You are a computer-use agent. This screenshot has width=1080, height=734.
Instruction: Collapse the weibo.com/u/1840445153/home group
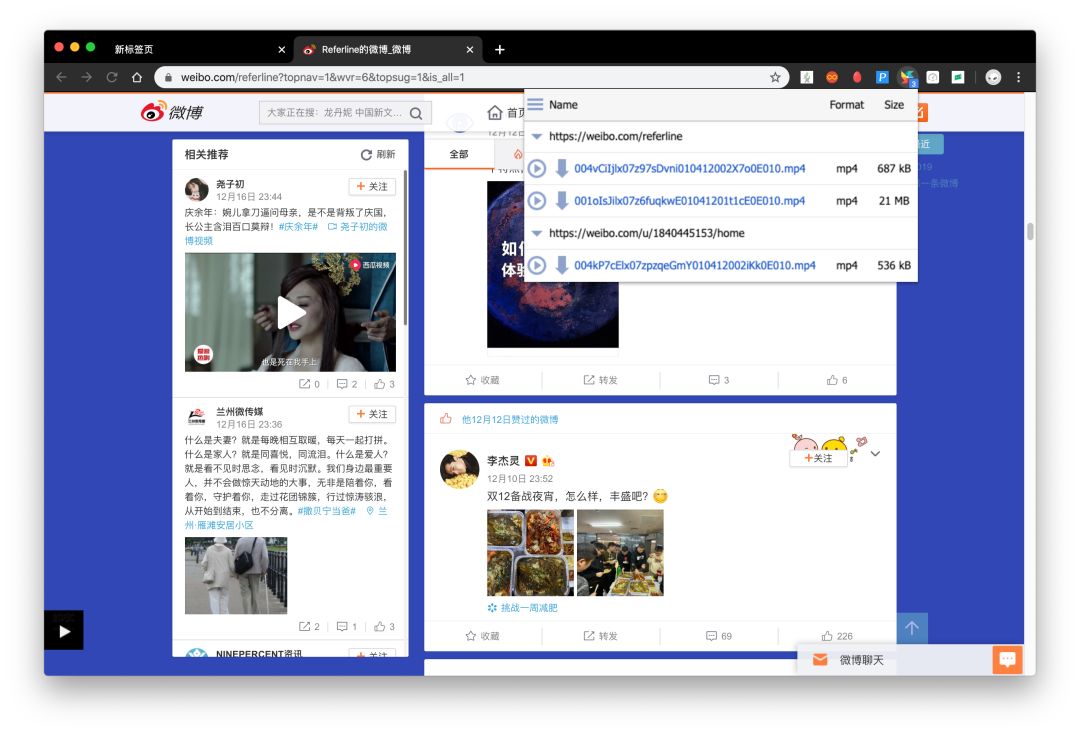click(x=537, y=233)
